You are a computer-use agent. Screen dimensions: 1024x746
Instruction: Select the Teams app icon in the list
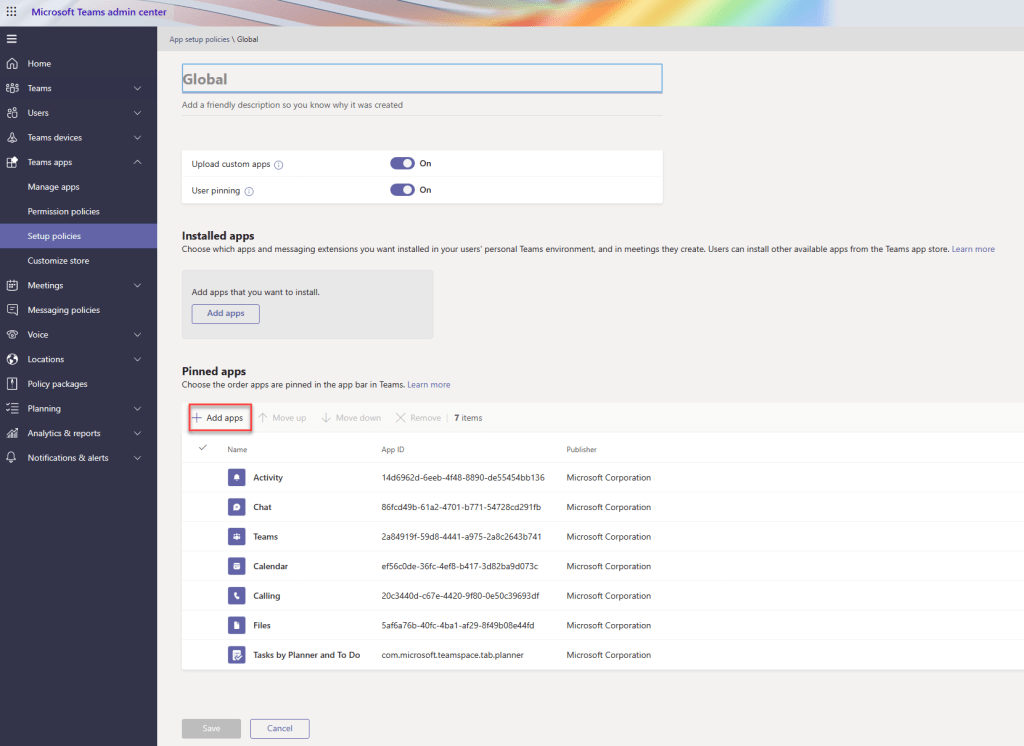(235, 536)
